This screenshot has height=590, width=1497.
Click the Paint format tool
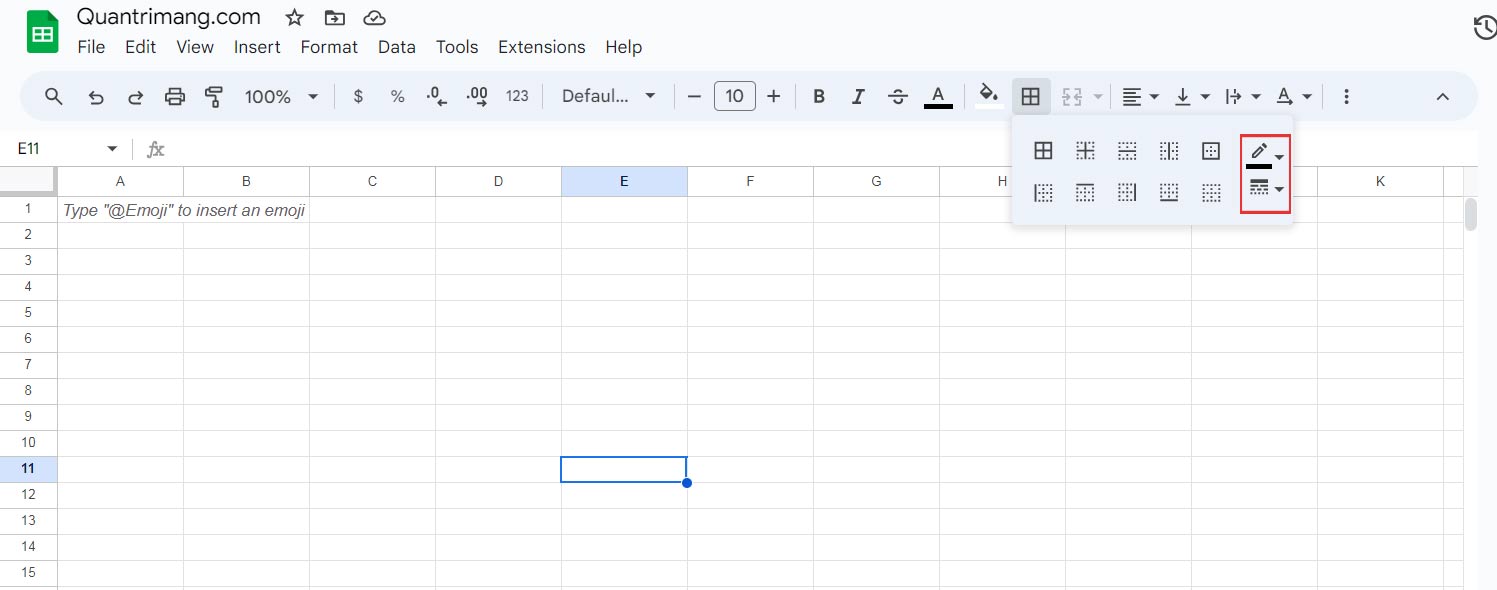tap(214, 97)
